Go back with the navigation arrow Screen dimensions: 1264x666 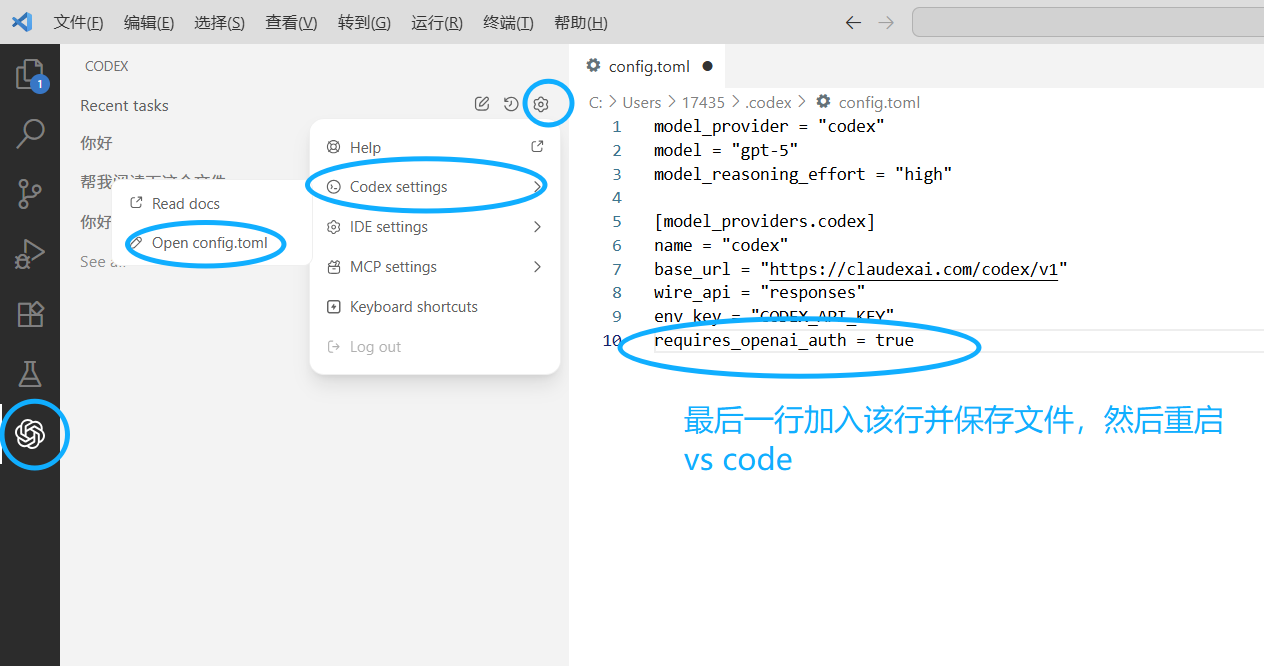(x=853, y=23)
